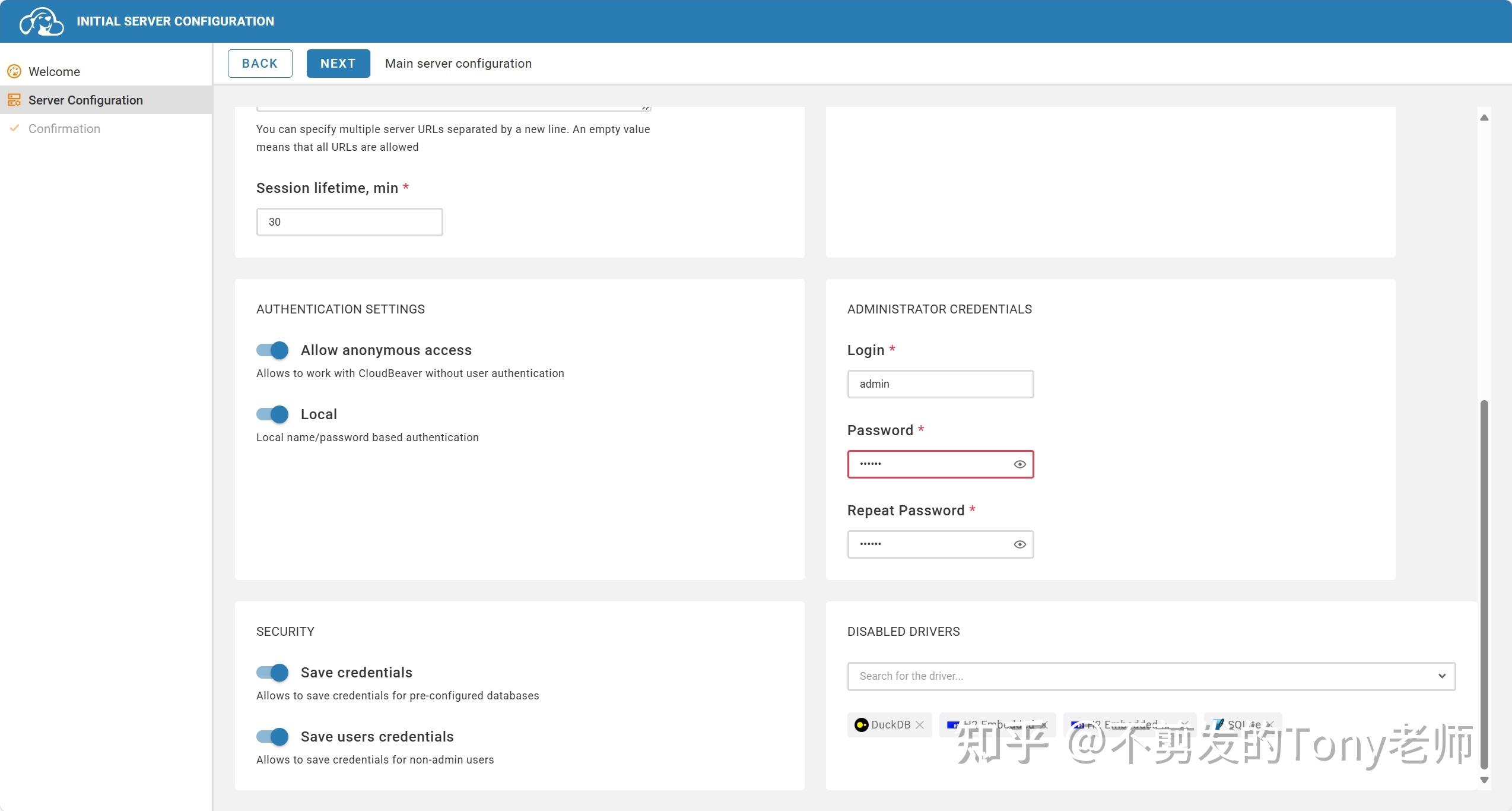Expand the disabled drivers dropdown arrow
1512x811 pixels.
pos(1441,676)
